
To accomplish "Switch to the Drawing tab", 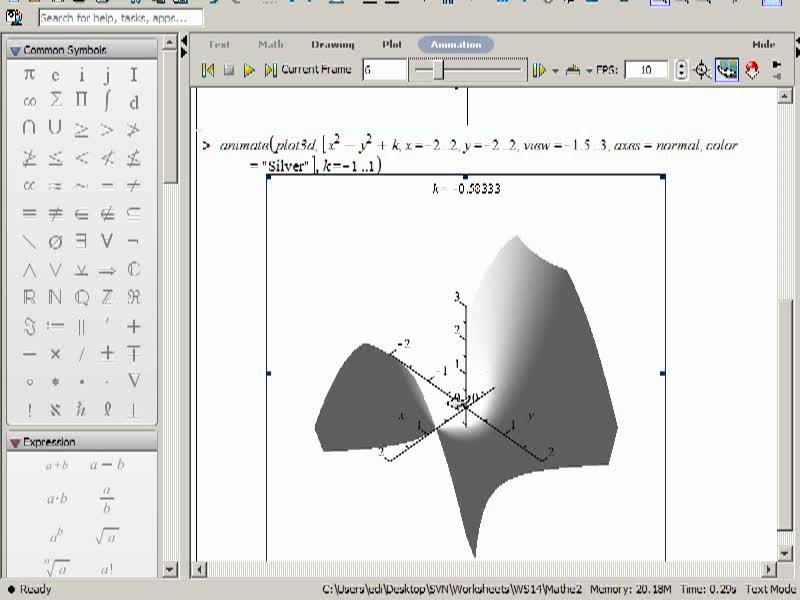I will click(x=333, y=44).
